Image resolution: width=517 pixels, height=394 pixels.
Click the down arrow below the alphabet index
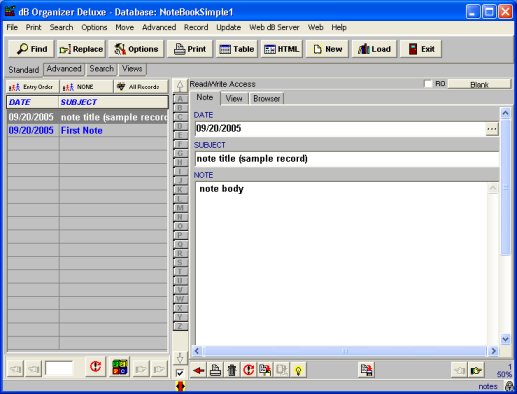[180, 358]
